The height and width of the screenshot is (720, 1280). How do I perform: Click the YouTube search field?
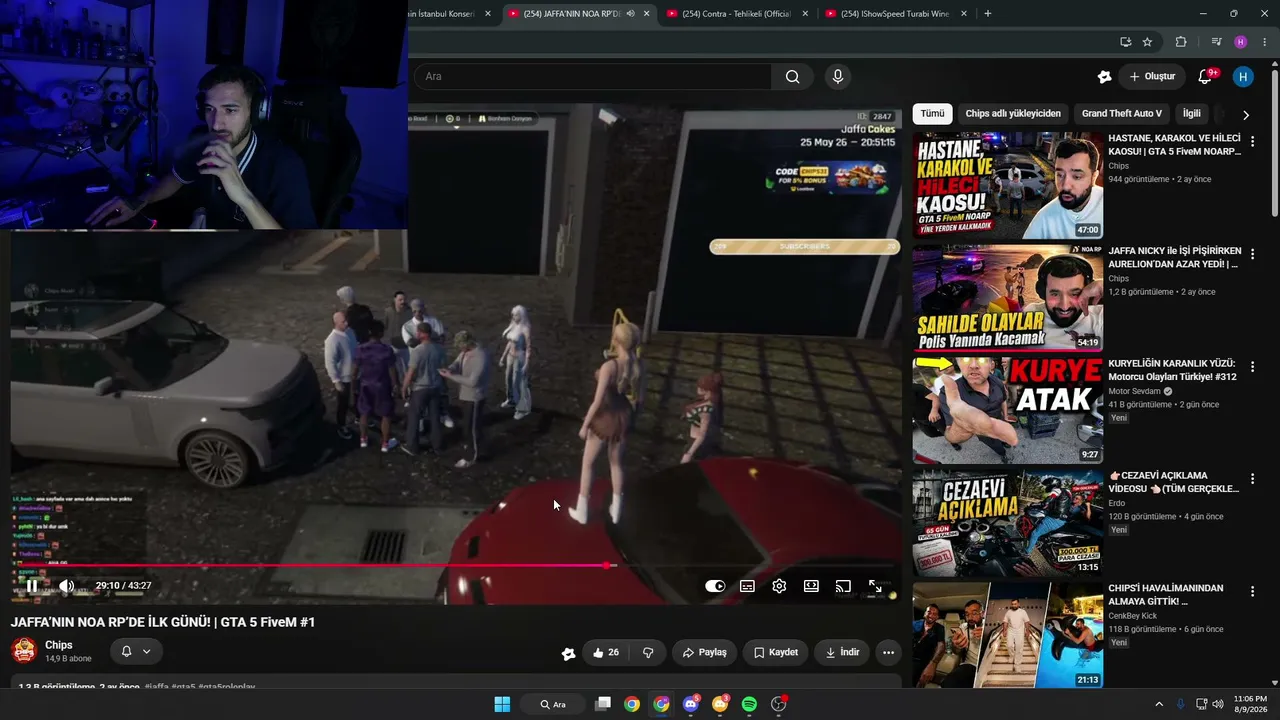[591, 77]
